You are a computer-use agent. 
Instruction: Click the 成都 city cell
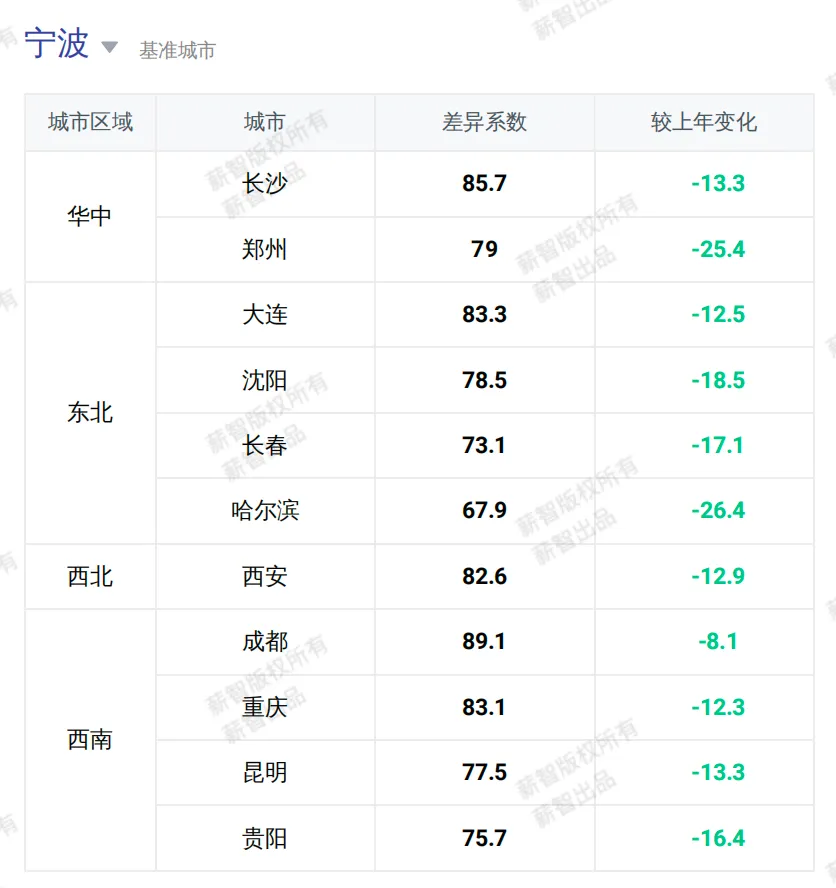[265, 642]
